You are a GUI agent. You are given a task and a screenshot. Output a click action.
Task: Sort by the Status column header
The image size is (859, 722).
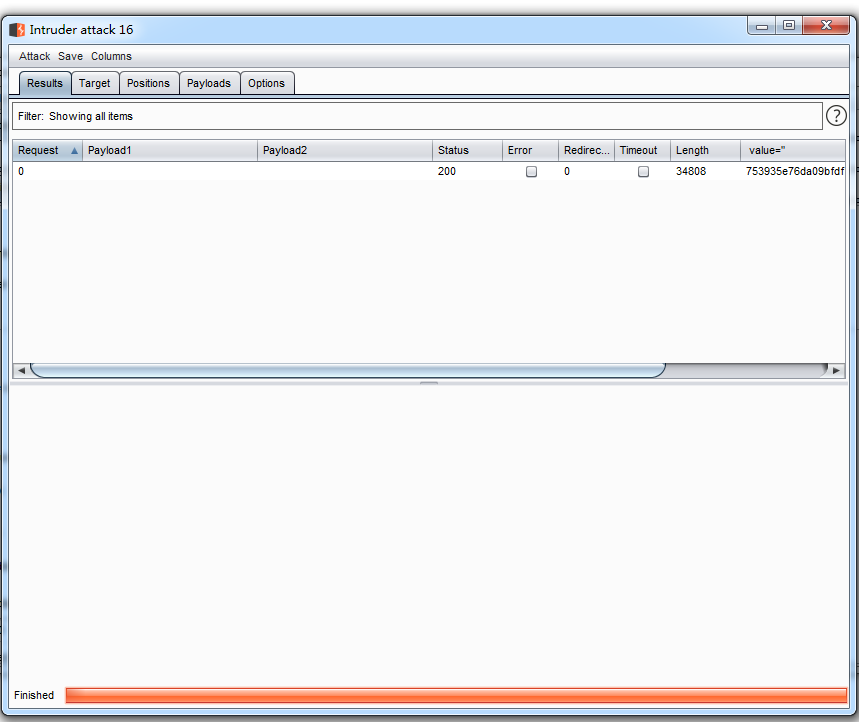(x=467, y=151)
